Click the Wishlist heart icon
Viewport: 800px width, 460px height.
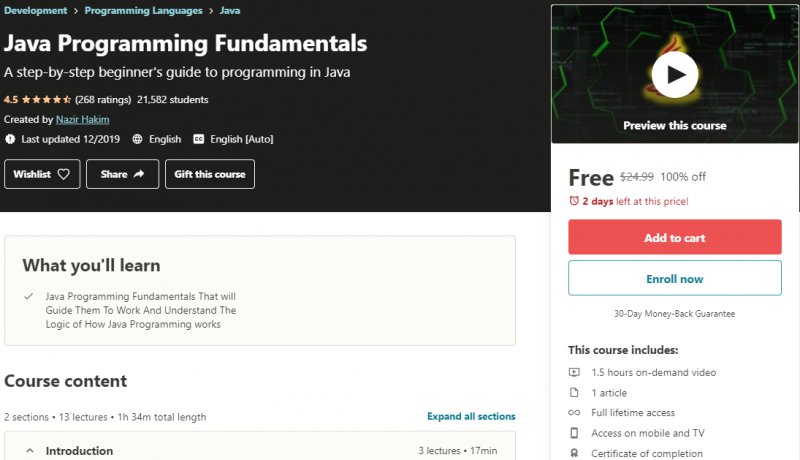[63, 174]
